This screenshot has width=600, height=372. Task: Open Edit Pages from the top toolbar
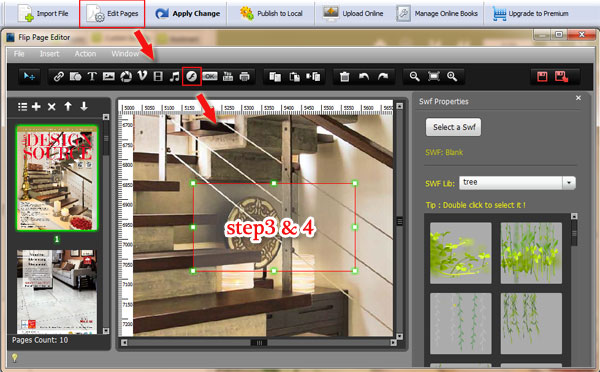coord(112,14)
